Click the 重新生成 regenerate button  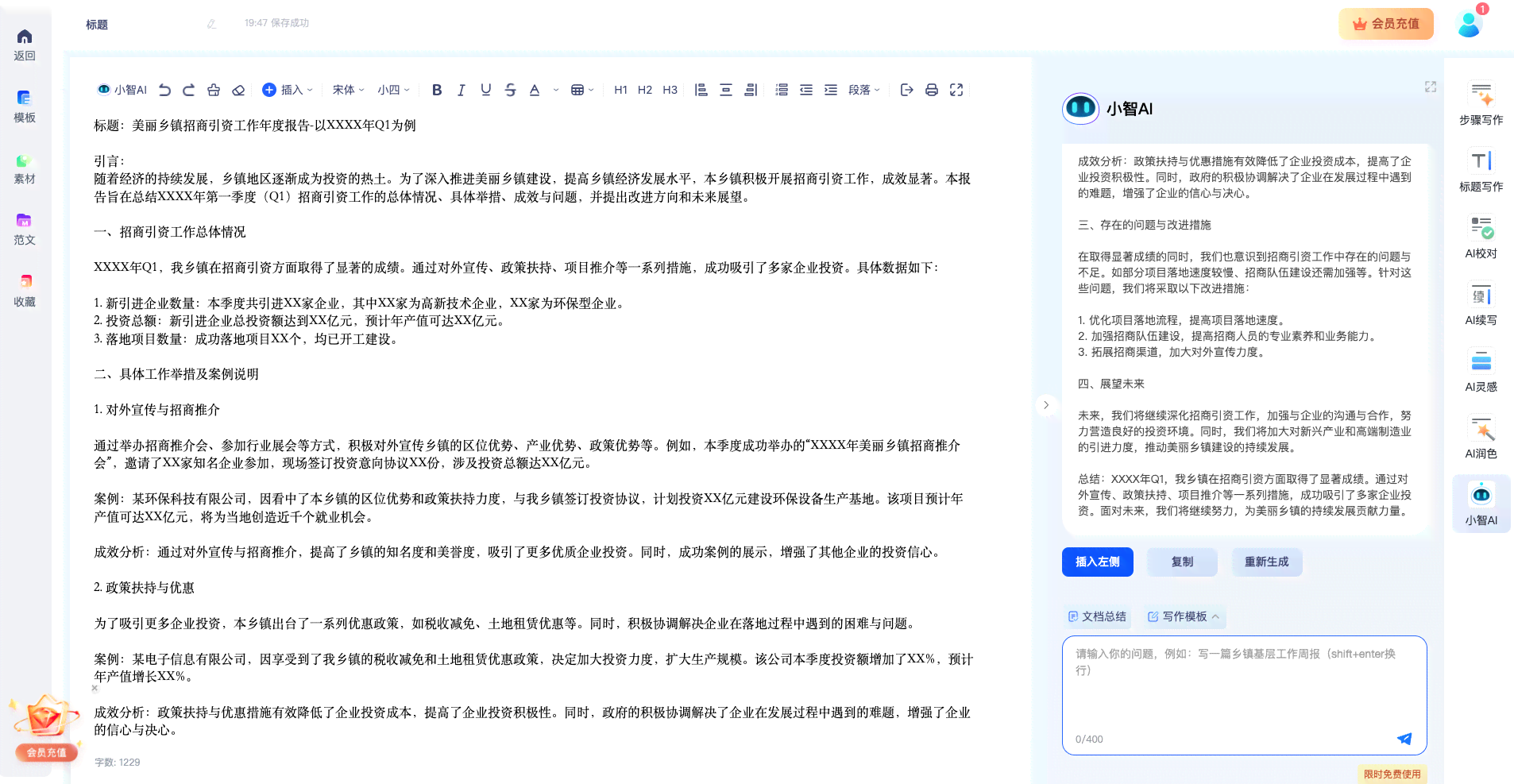1267,562
